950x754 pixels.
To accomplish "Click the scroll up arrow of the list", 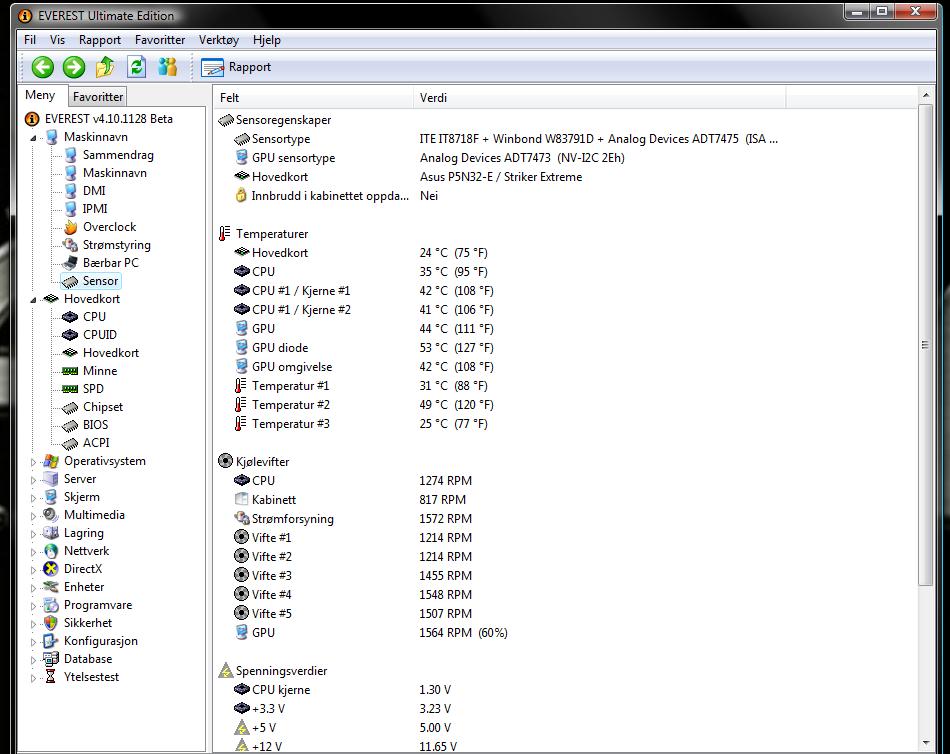I will pyautogui.click(x=925, y=95).
